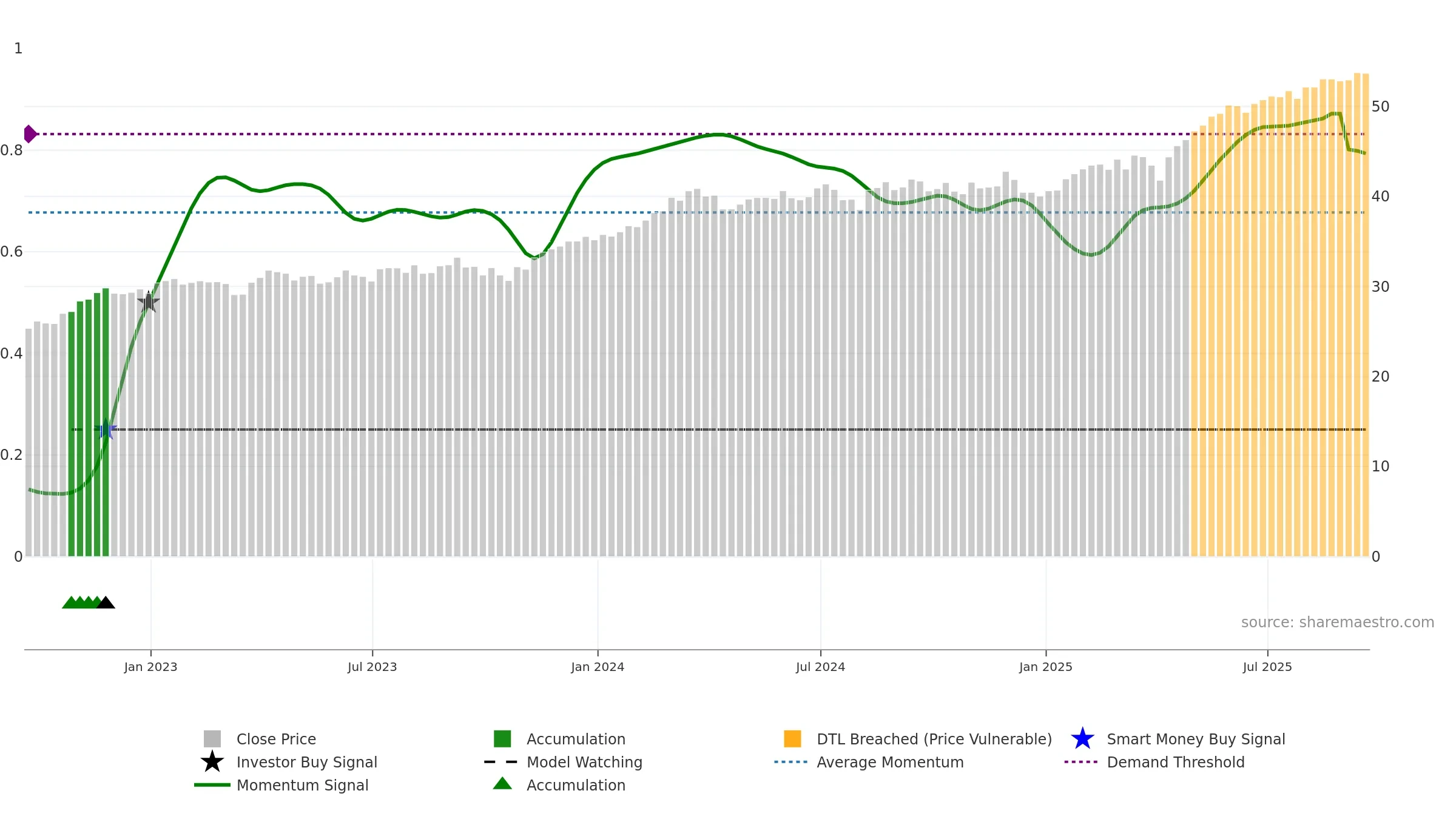This screenshot has width=1456, height=819.
Task: Click the blue star marker on Model Watching line
Action: click(106, 429)
